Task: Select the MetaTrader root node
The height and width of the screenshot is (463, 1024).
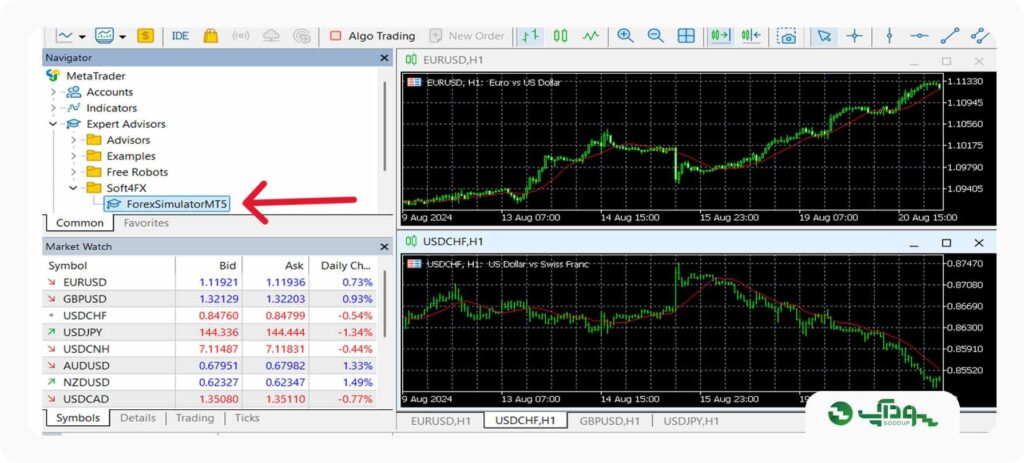Action: [x=95, y=76]
